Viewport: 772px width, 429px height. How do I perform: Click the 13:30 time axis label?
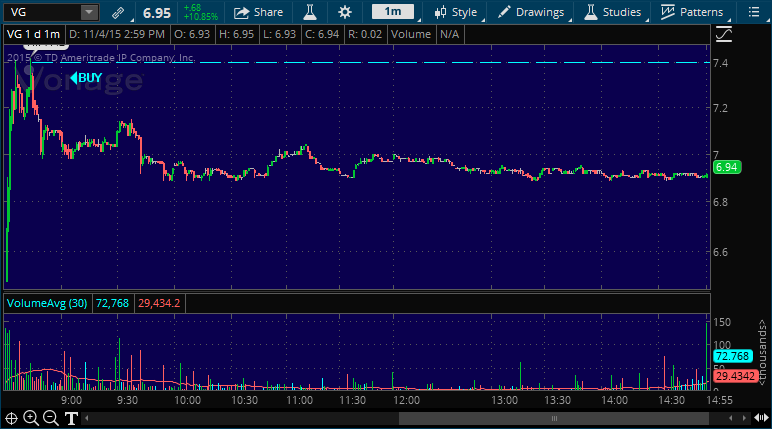tap(557, 400)
